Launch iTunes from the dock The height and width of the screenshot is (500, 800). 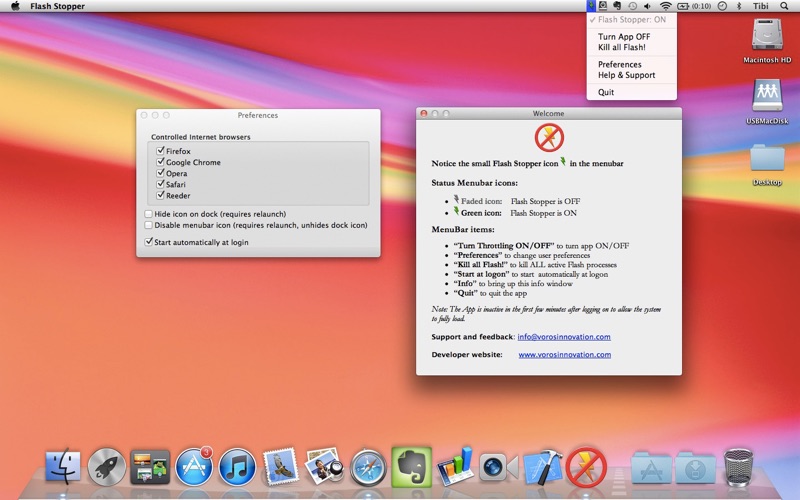tap(237, 467)
